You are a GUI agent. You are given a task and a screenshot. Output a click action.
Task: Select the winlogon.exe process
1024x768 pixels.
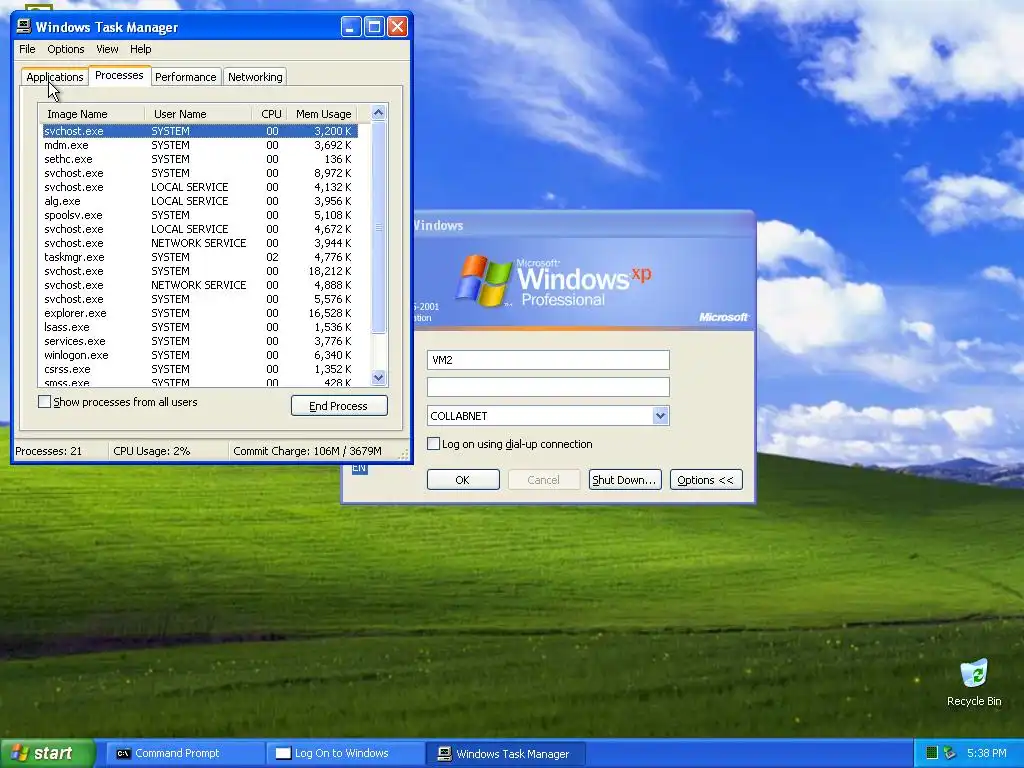(199, 355)
